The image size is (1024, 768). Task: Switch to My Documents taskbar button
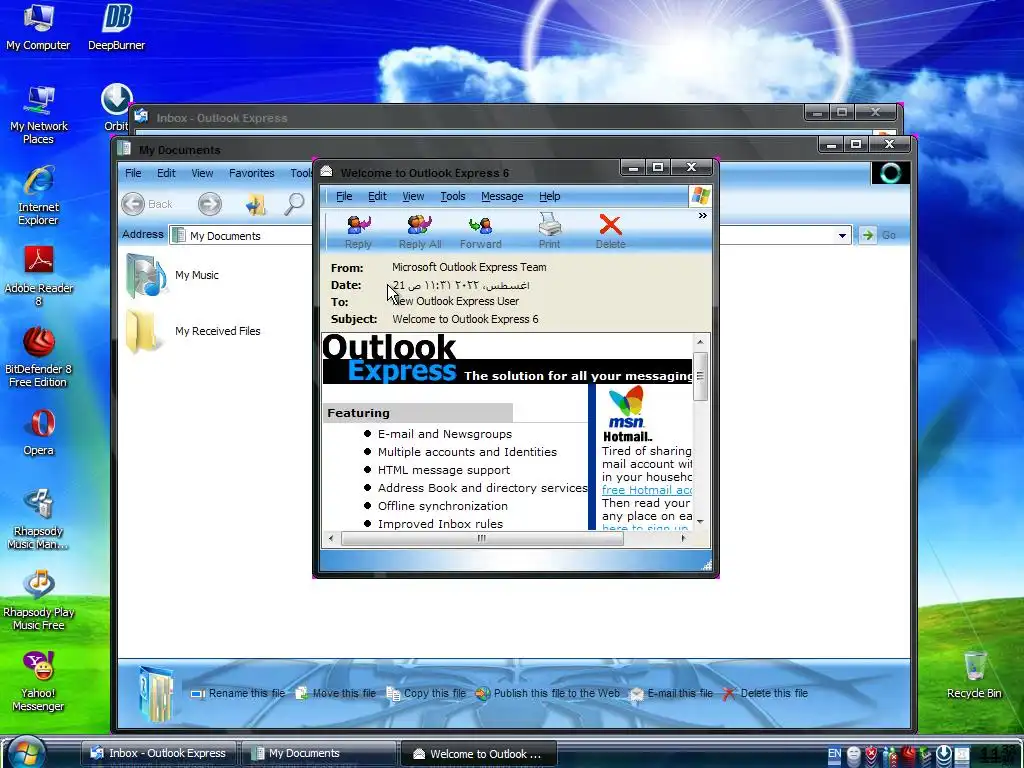tap(318, 754)
